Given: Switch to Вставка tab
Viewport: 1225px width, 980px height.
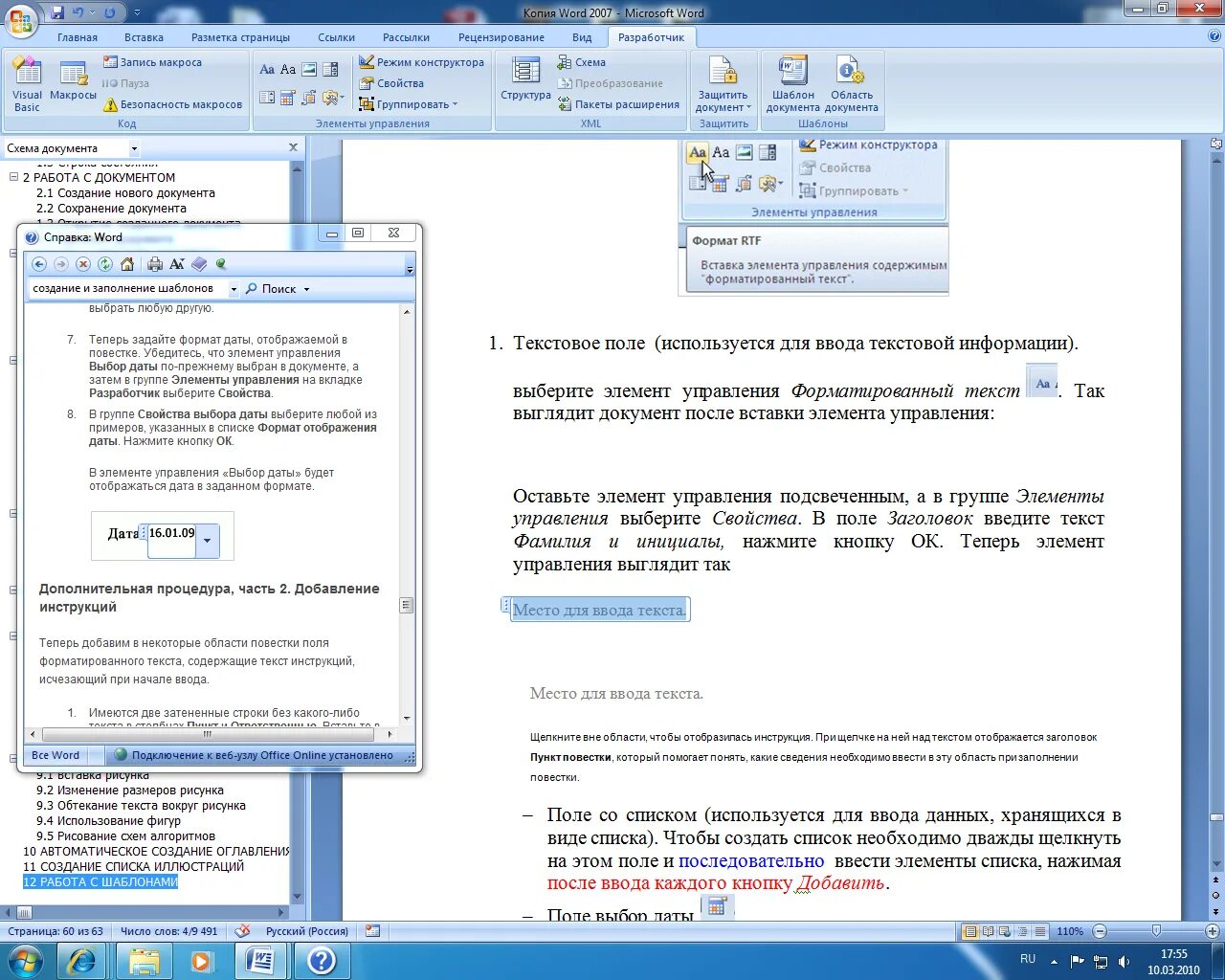Looking at the screenshot, I should click(x=144, y=37).
